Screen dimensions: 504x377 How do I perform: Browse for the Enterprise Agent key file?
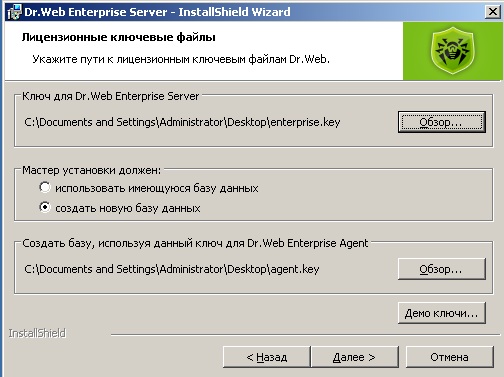point(441,269)
